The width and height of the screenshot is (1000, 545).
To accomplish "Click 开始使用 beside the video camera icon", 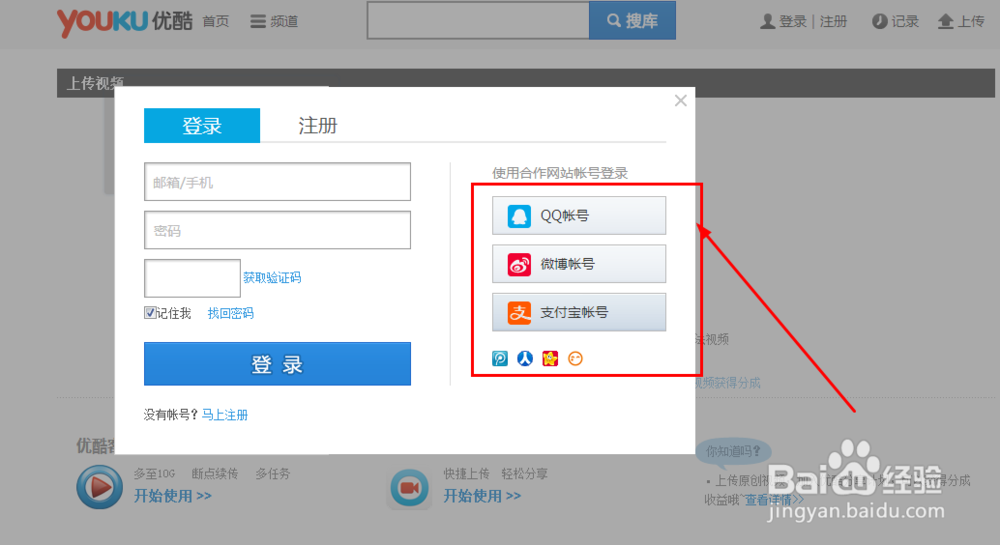I will point(483,496).
